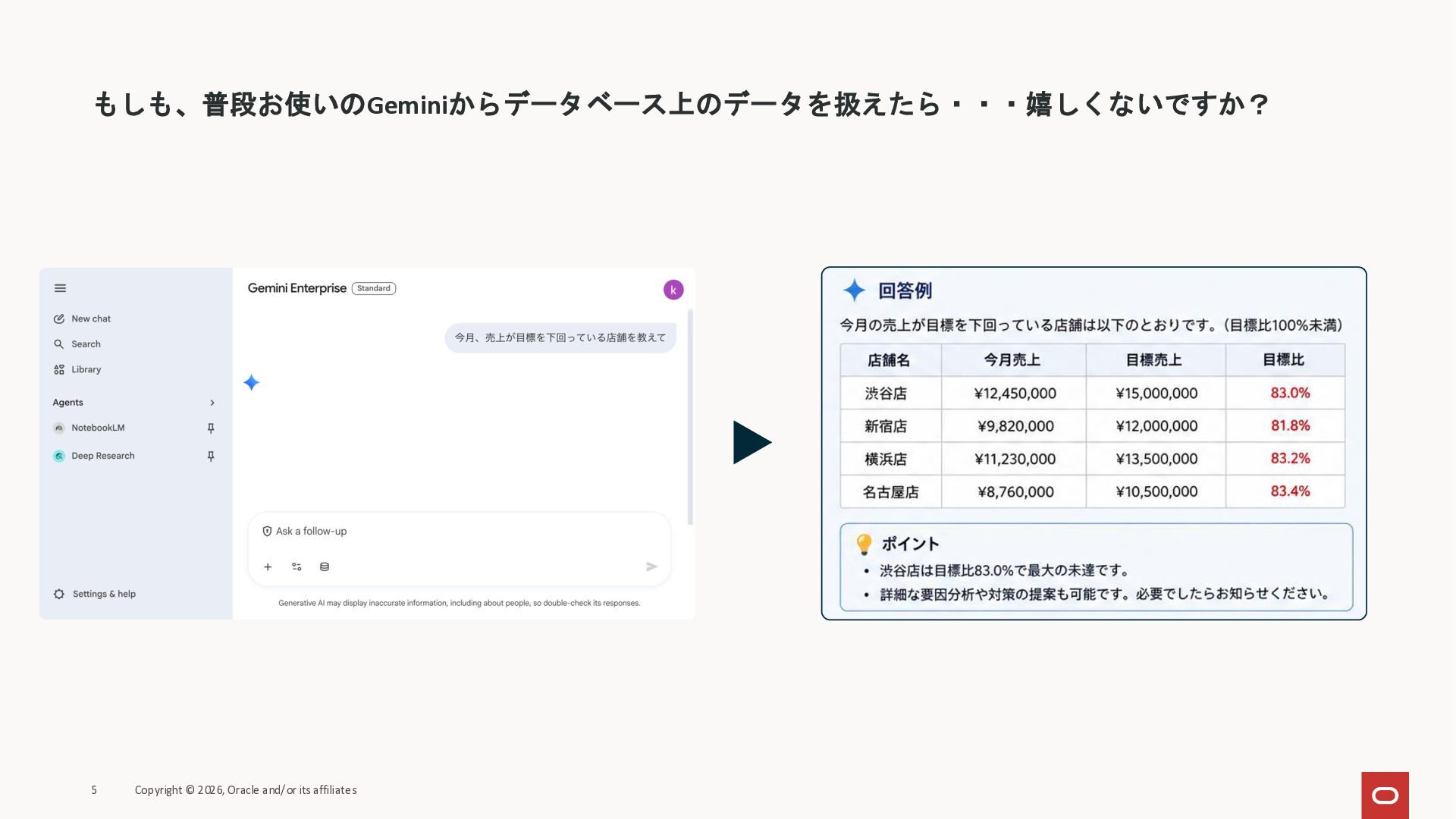Expand the Agents section chevron
This screenshot has height=819, width=1456.
[212, 403]
